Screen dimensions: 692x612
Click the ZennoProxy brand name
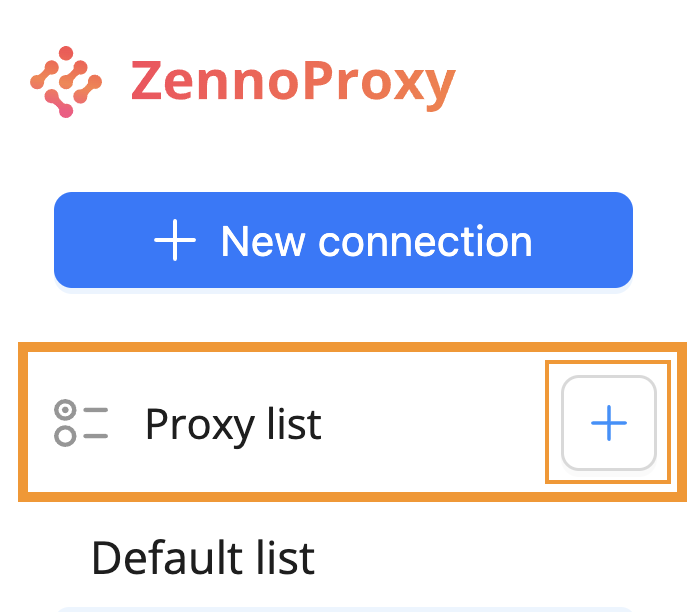pyautogui.click(x=292, y=82)
